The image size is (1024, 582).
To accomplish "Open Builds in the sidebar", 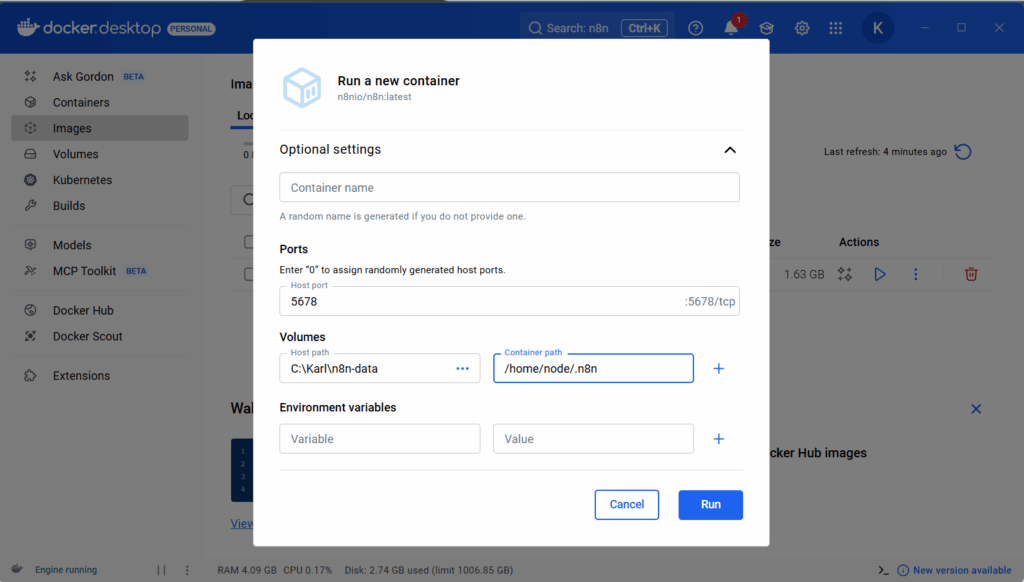I will click(x=100, y=206).
